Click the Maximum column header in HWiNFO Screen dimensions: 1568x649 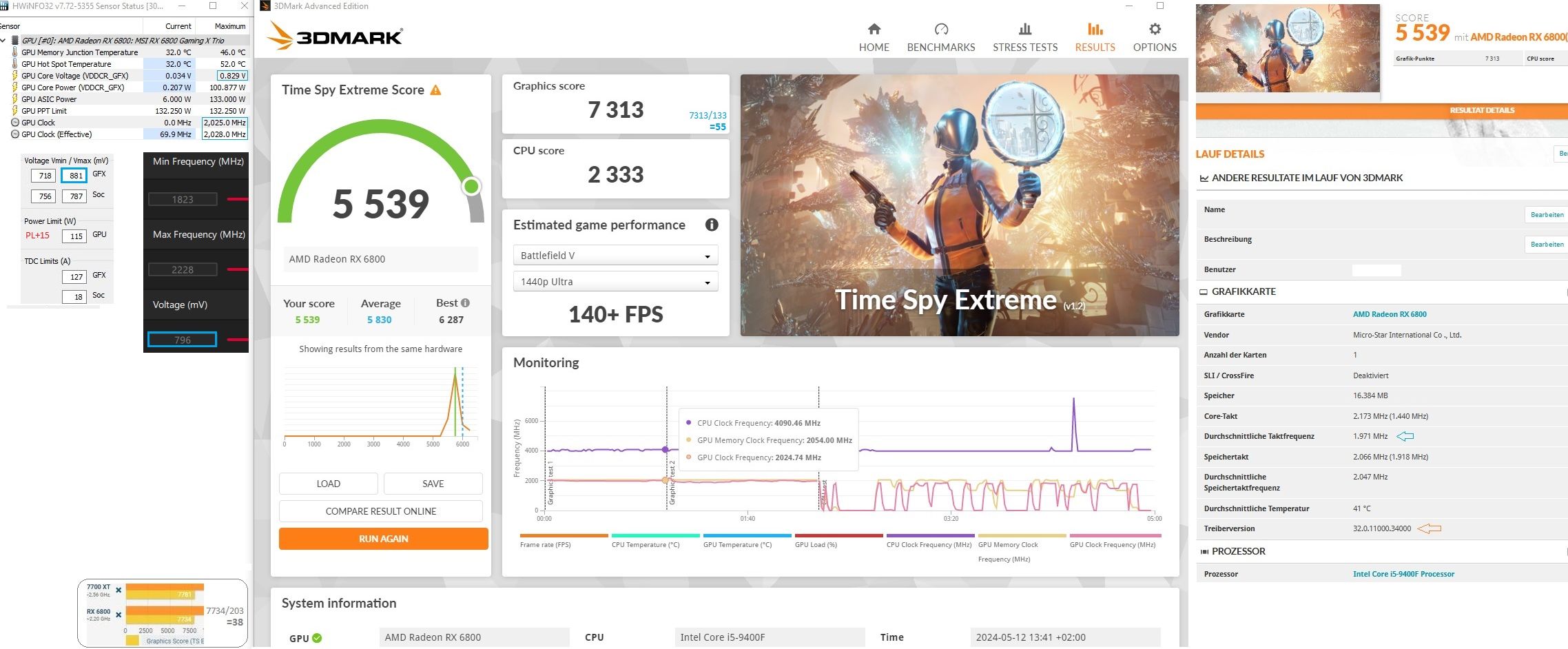coord(230,26)
